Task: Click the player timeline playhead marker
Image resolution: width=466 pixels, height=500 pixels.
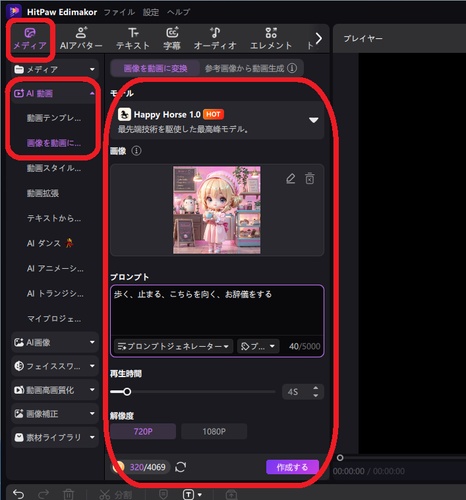Action: pos(340,458)
